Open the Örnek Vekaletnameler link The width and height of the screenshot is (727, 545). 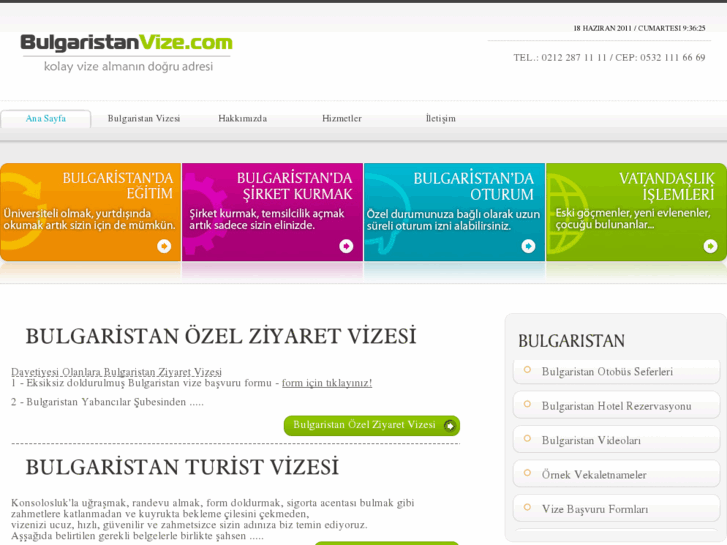tap(594, 475)
